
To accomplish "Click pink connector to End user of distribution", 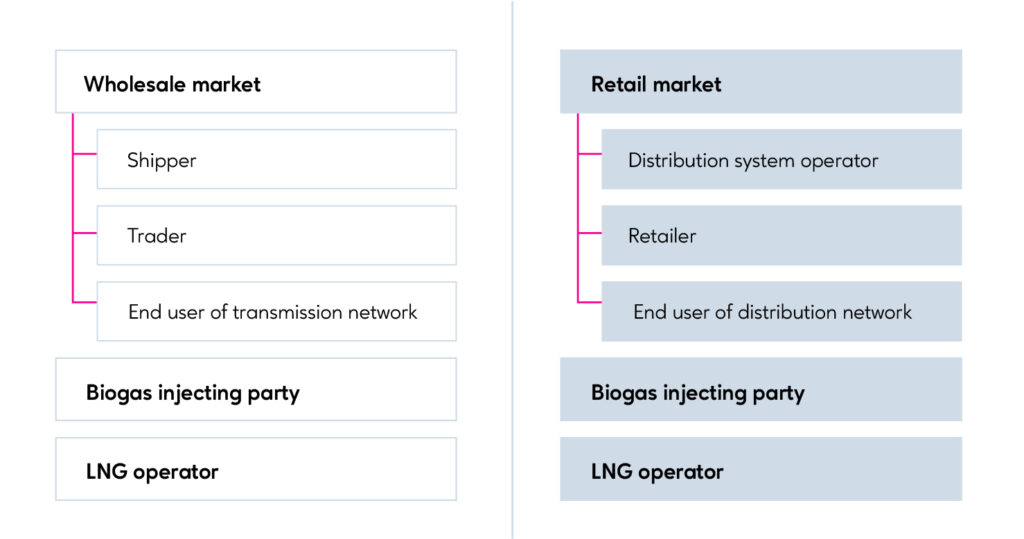I will click(x=590, y=301).
